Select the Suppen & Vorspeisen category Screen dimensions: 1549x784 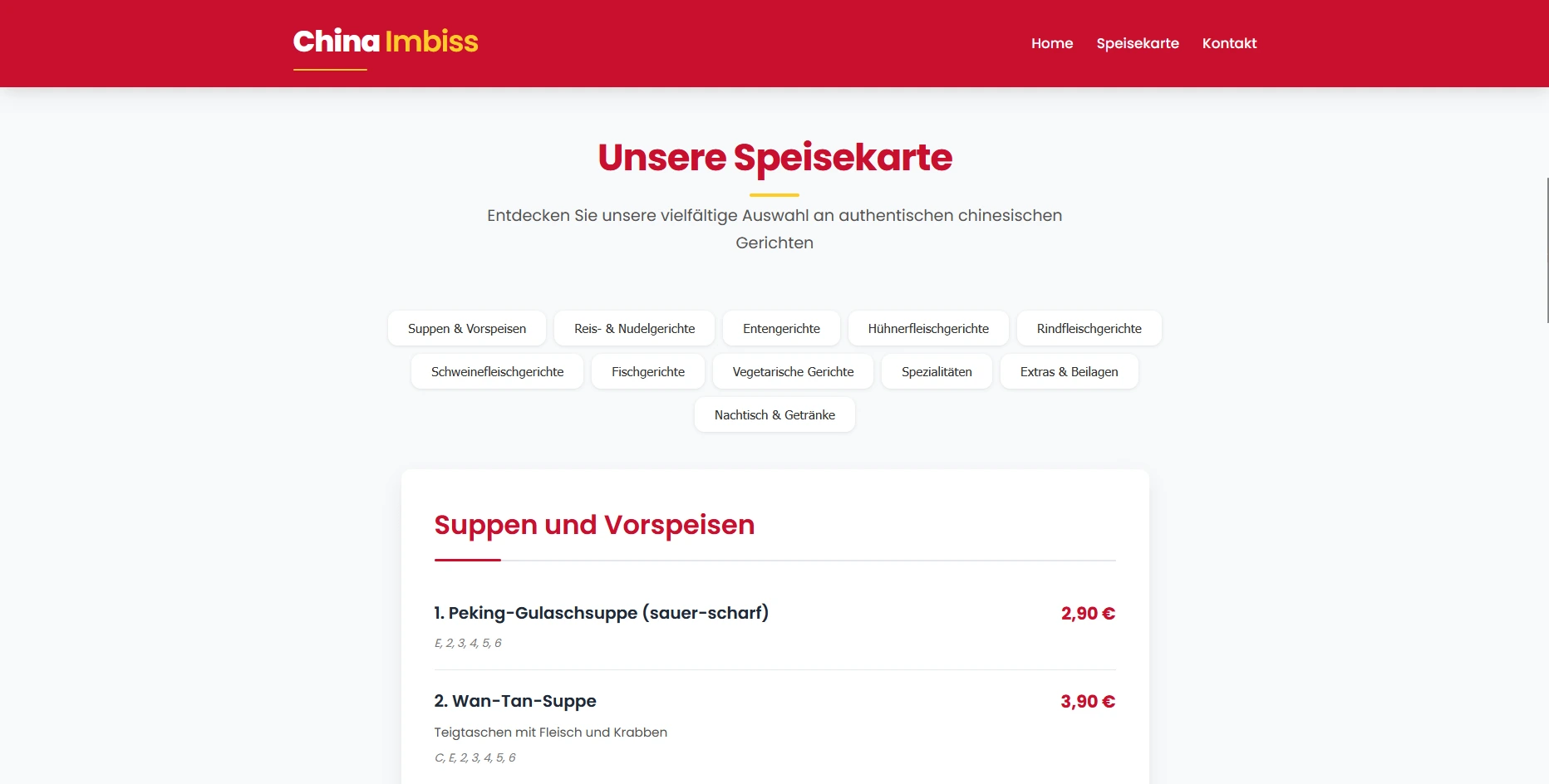pos(467,328)
